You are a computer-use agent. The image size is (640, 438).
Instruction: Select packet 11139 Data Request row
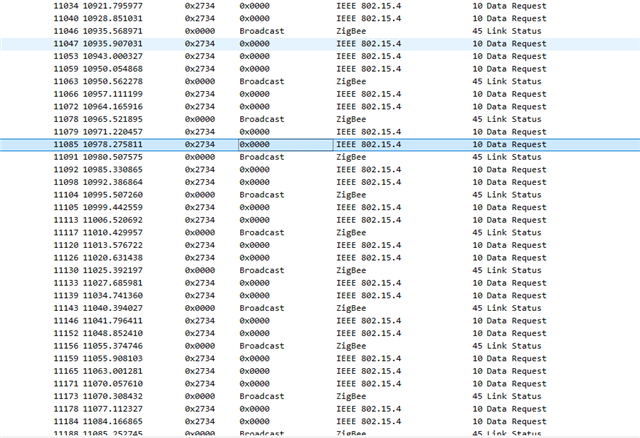tap(320, 296)
